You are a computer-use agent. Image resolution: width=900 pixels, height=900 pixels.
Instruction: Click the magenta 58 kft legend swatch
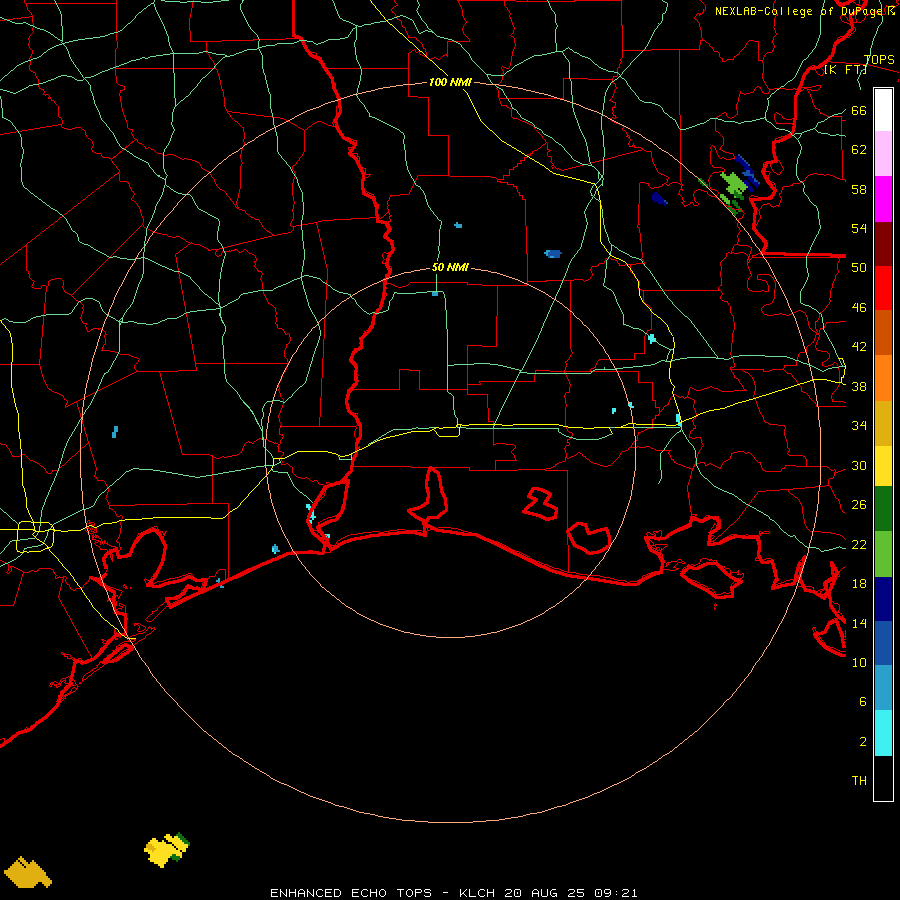pos(883,199)
